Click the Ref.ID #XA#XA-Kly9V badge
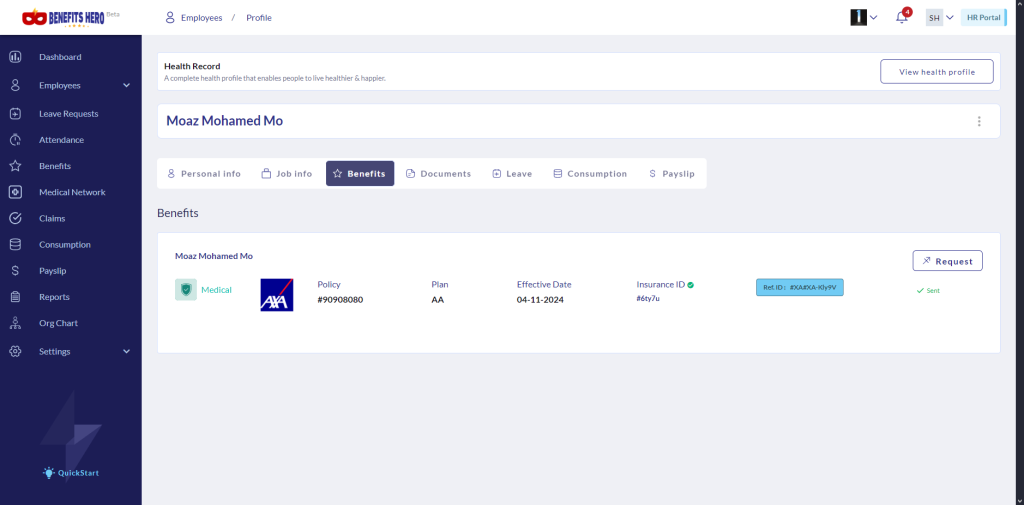The width and height of the screenshot is (1024, 505). click(x=799, y=287)
